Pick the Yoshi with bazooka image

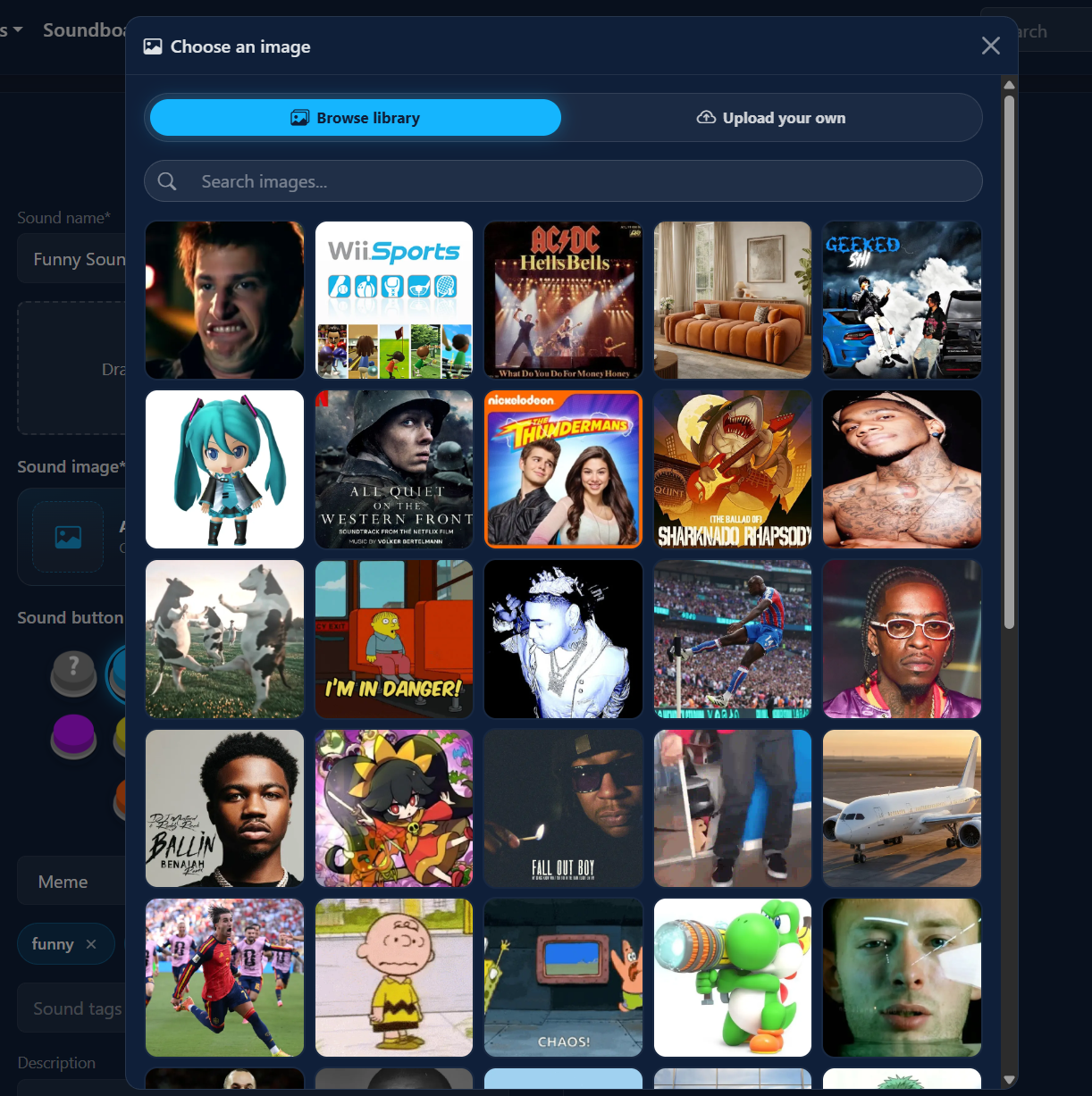pyautogui.click(x=733, y=978)
